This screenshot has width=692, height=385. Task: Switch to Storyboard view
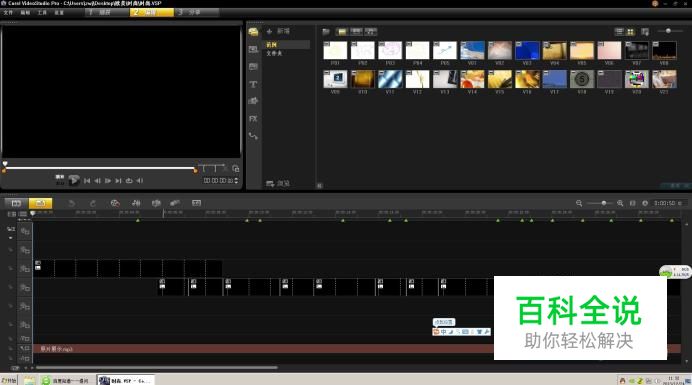click(16, 203)
